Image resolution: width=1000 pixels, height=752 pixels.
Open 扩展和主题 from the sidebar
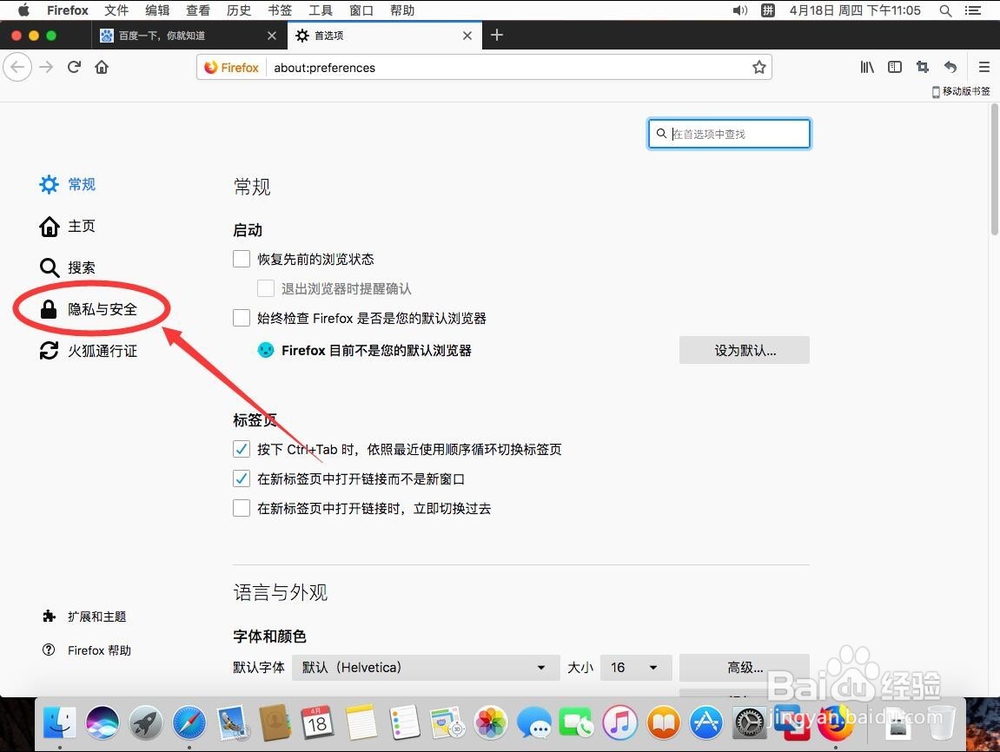click(x=95, y=616)
